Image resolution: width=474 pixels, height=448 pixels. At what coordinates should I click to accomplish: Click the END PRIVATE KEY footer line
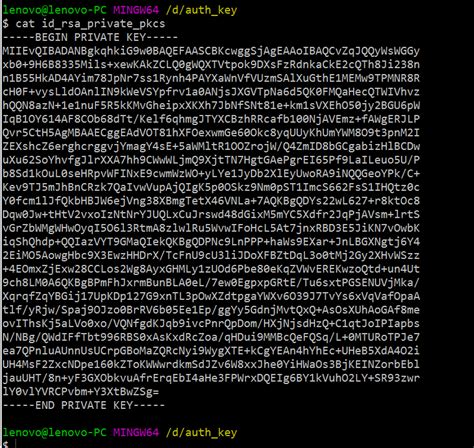point(84,405)
